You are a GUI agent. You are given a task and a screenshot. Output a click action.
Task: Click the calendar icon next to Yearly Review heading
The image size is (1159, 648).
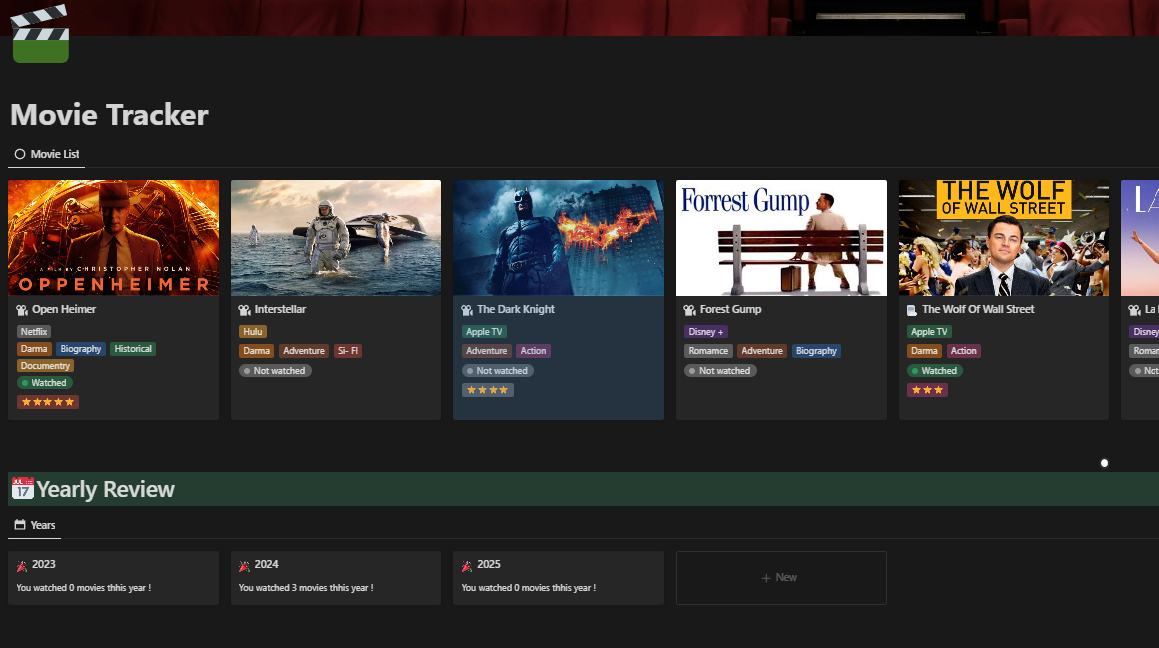pos(22,489)
